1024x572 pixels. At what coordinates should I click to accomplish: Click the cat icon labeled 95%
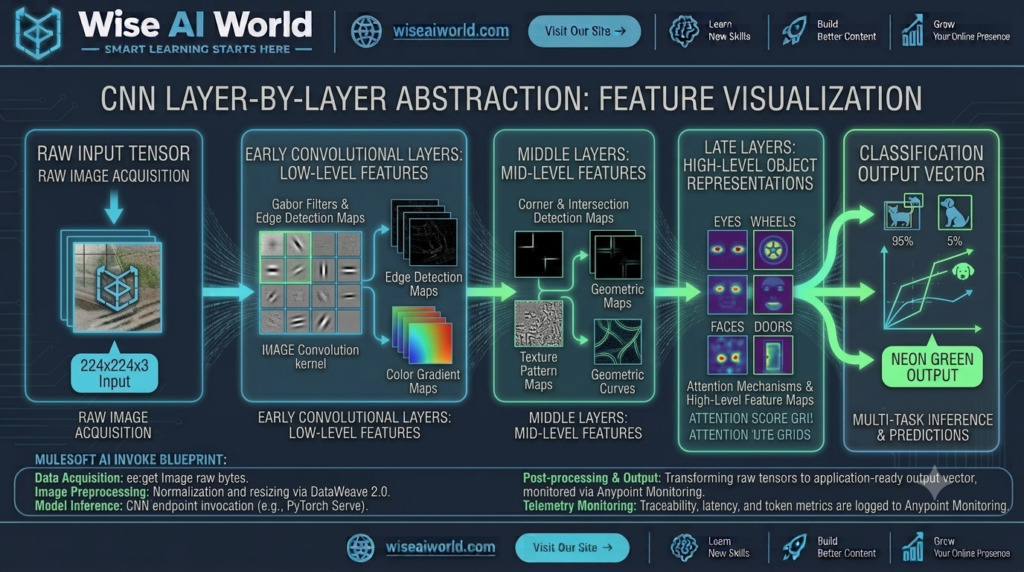[x=903, y=212]
